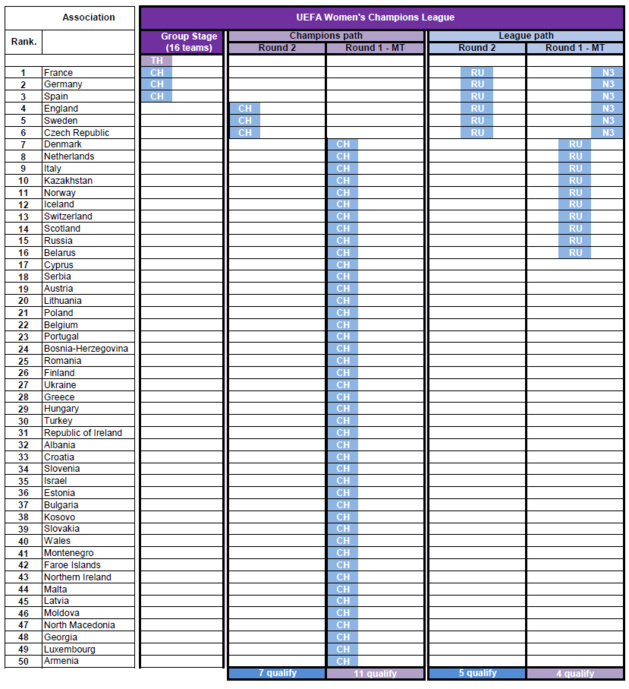Click the "Faroe Islands" association name

click(72, 565)
